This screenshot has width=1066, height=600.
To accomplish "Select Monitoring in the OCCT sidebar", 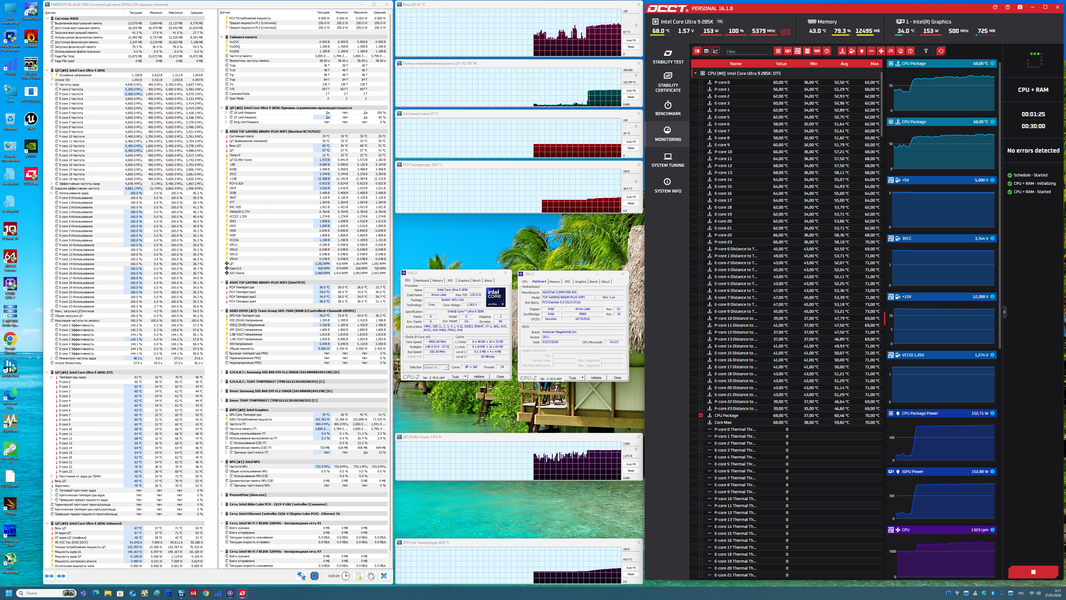I will [668, 133].
